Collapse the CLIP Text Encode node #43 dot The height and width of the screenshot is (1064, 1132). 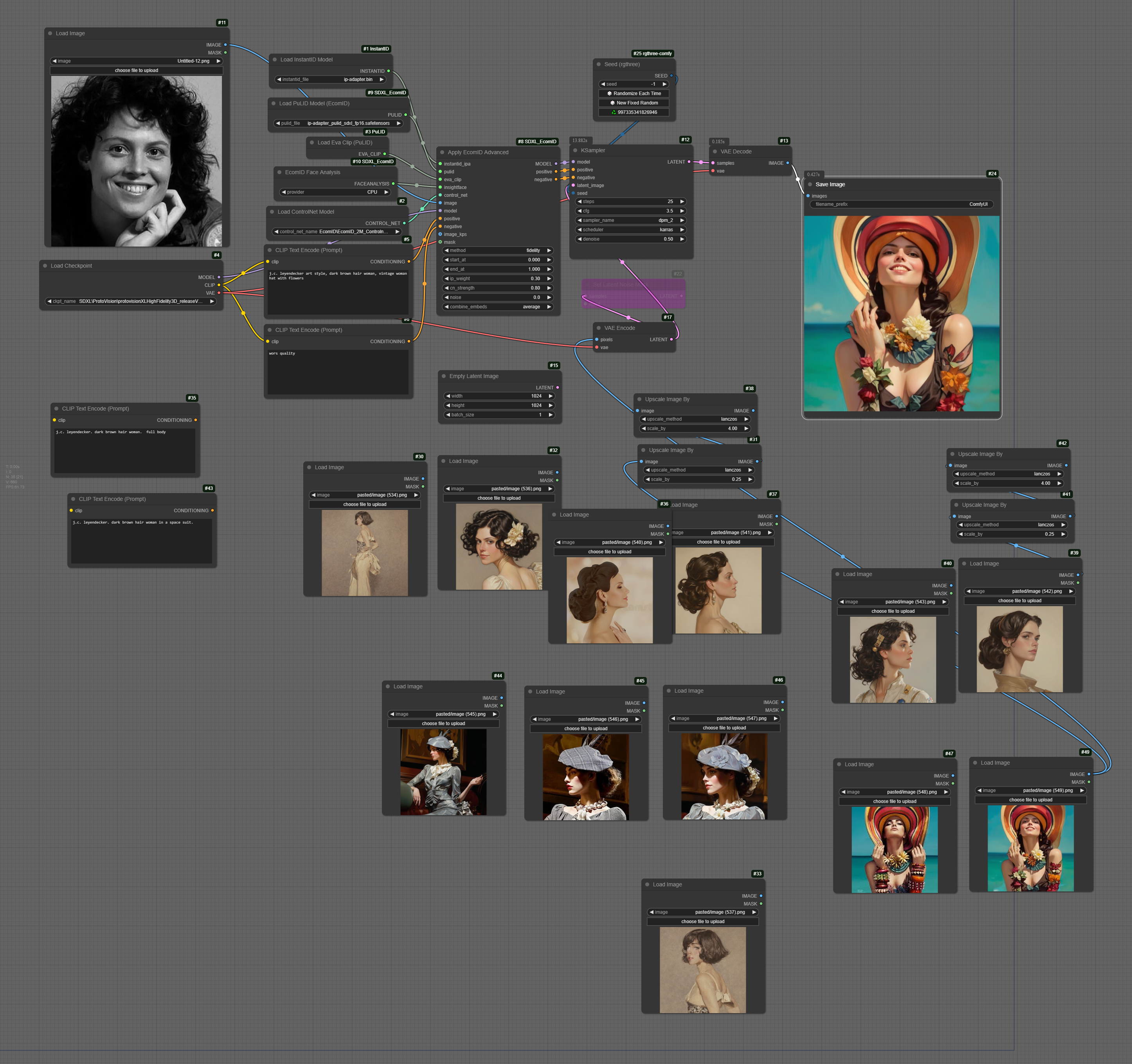[x=73, y=499]
